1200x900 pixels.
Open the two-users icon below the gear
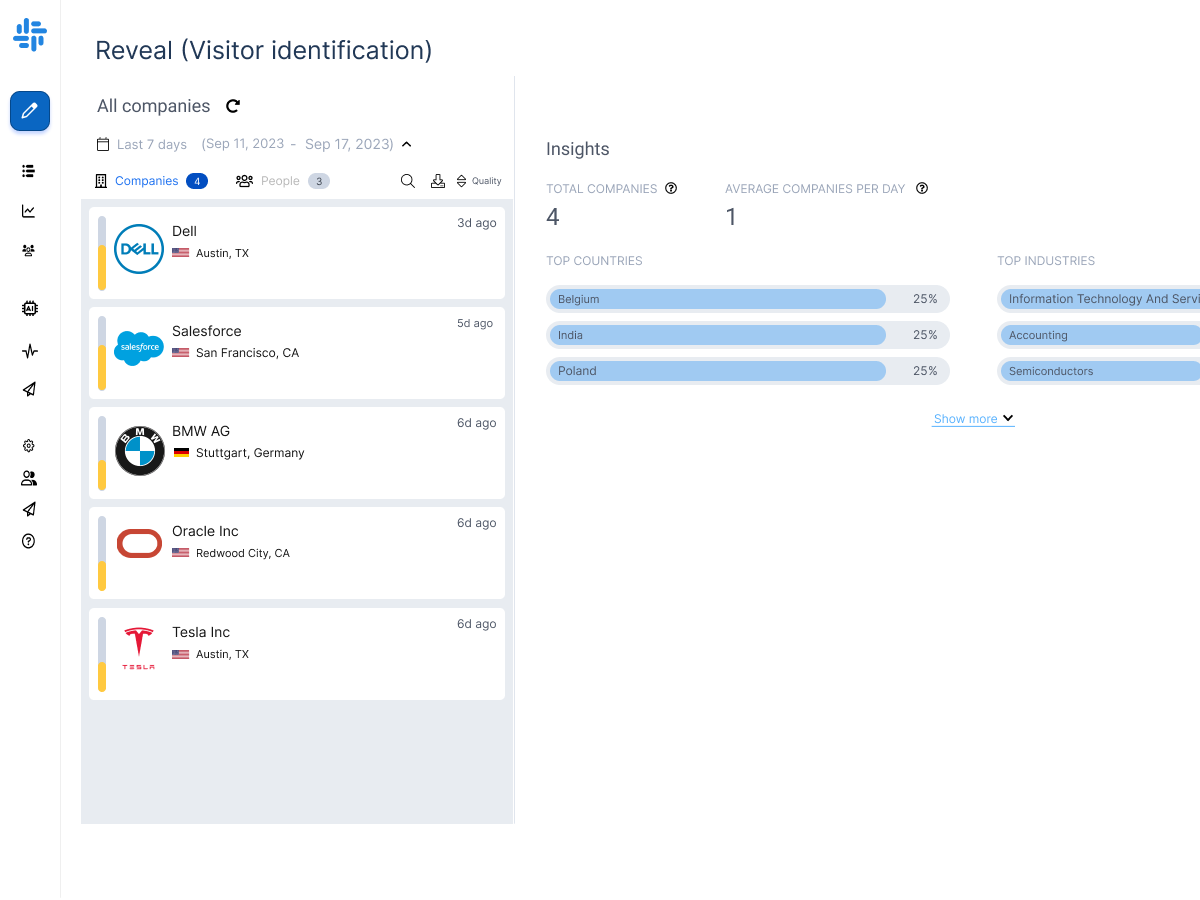pyautogui.click(x=29, y=478)
